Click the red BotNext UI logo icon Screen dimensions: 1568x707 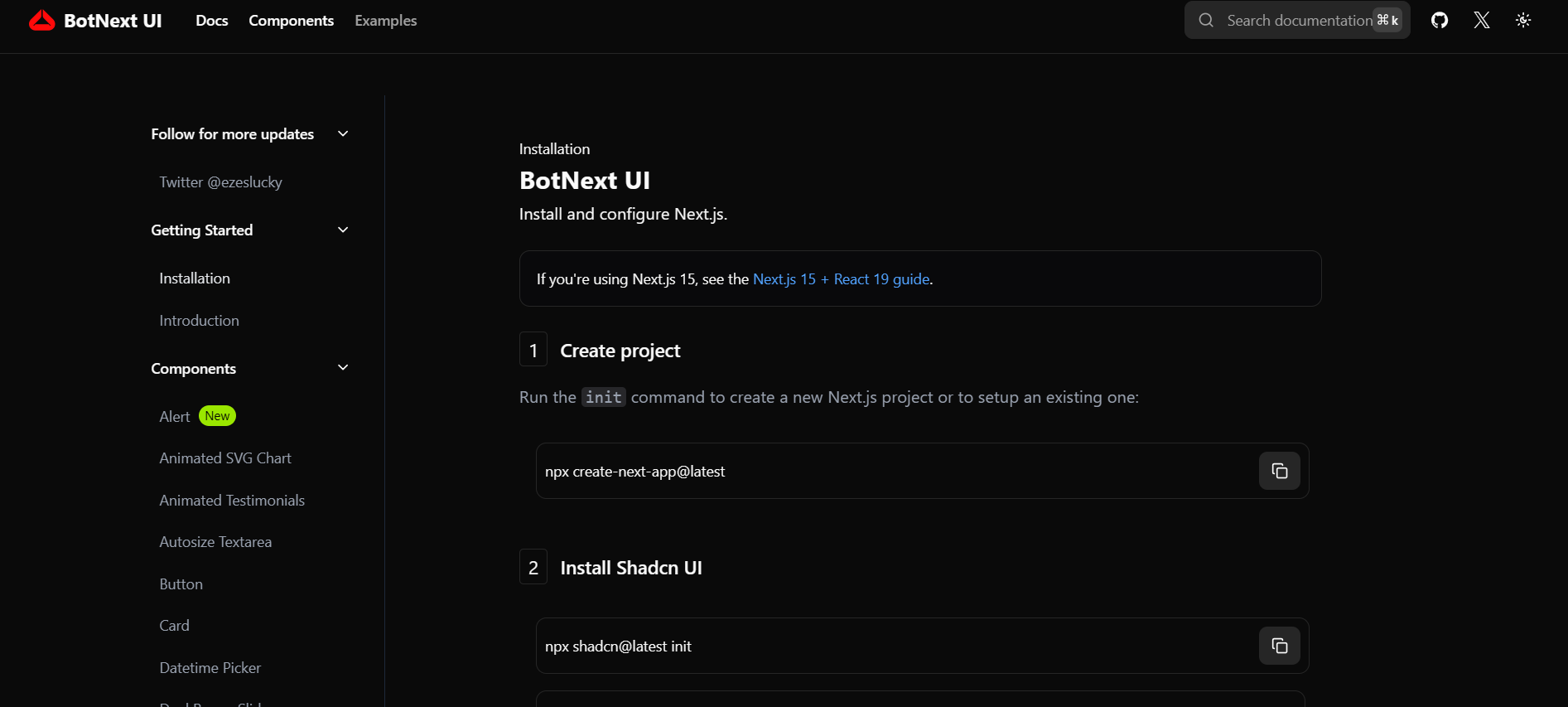[41, 21]
